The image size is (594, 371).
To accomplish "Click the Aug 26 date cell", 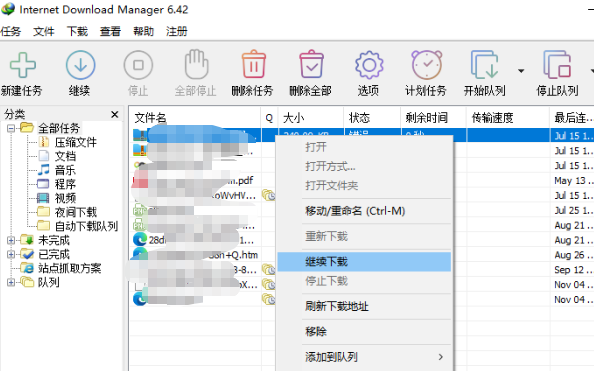I will pyautogui.click(x=573, y=255).
